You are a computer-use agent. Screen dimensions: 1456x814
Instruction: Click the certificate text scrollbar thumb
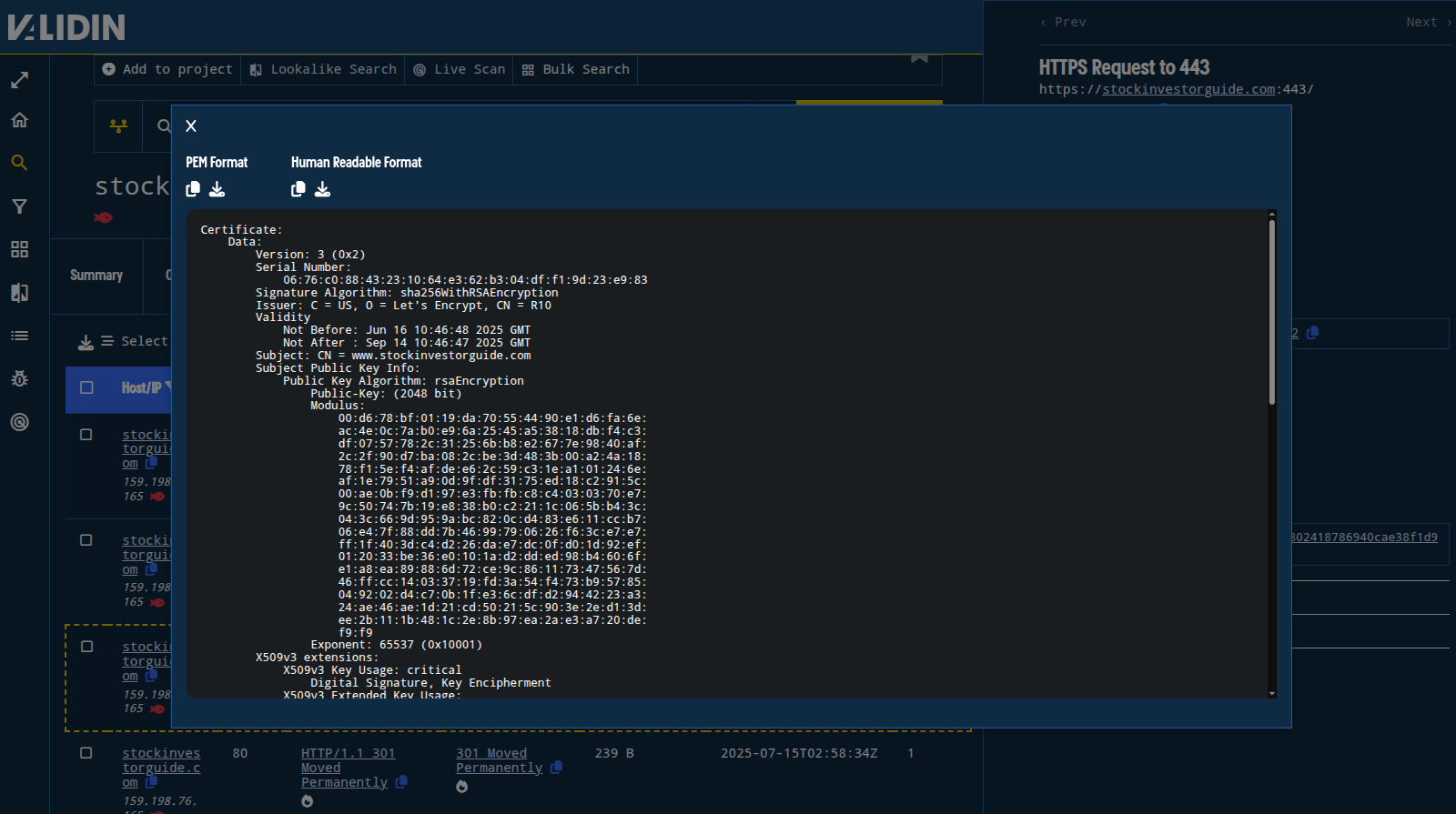pyautogui.click(x=1272, y=312)
